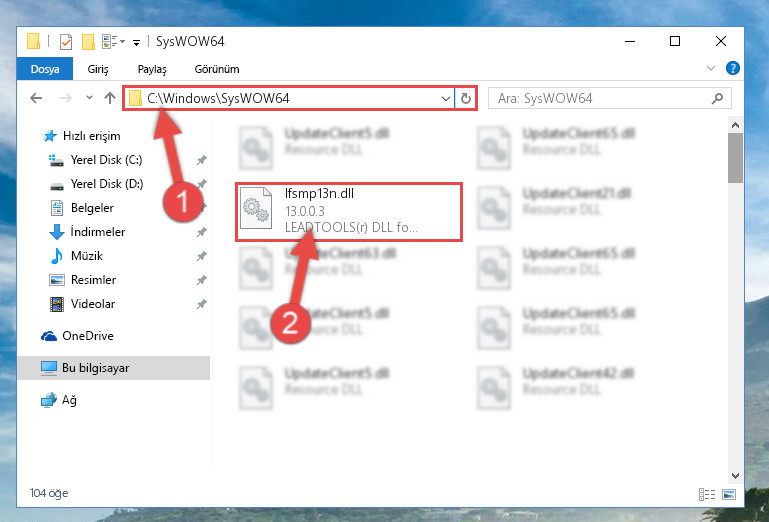This screenshot has width=769, height=522.
Task: Switch to the details view layout
Action: coord(707,494)
